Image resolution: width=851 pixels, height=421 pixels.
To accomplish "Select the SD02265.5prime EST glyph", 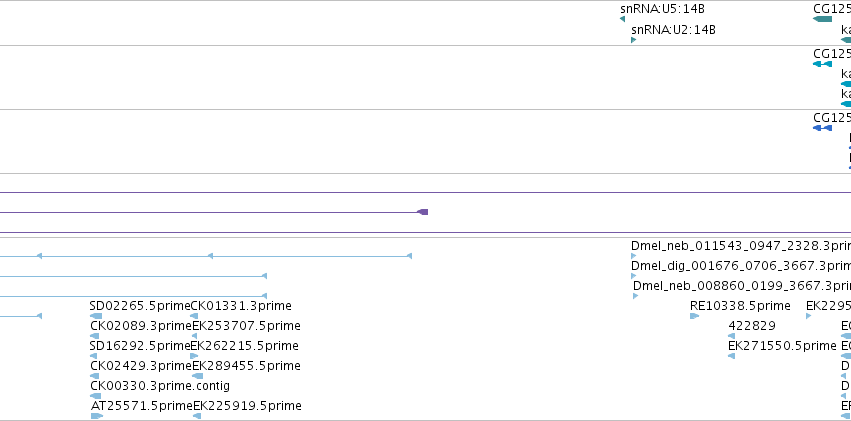I will tap(96, 316).
